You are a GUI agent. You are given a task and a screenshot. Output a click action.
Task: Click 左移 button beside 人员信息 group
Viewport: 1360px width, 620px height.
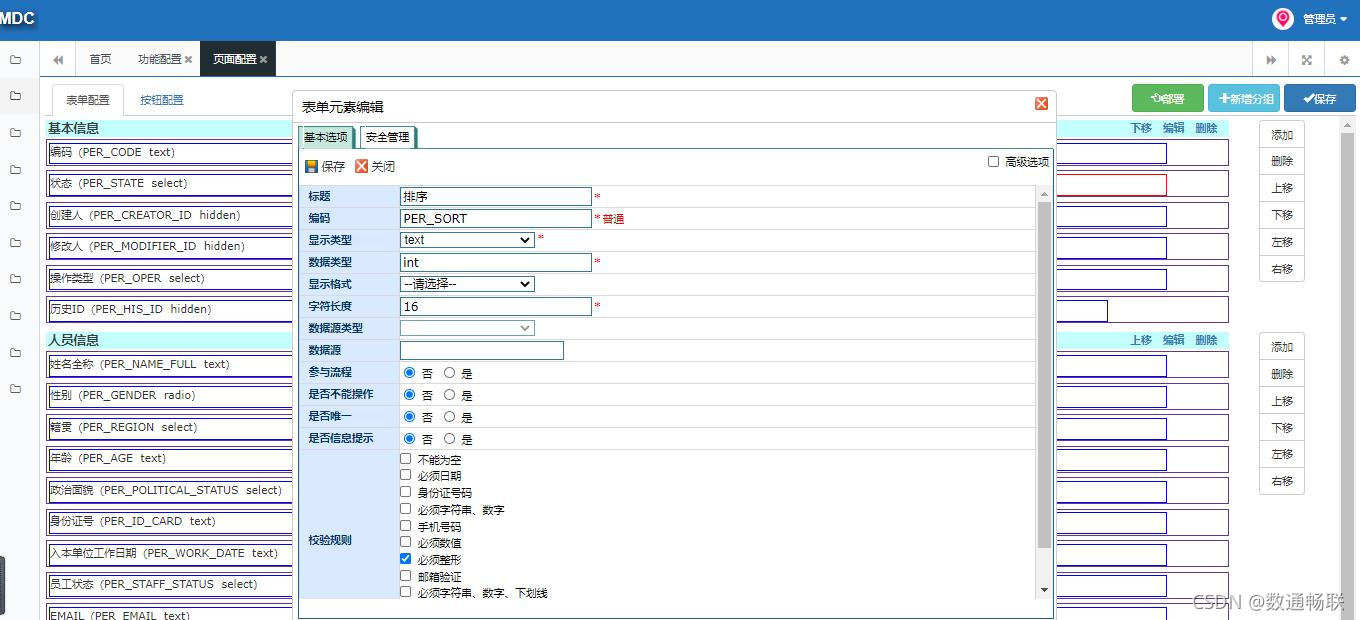click(1282, 454)
